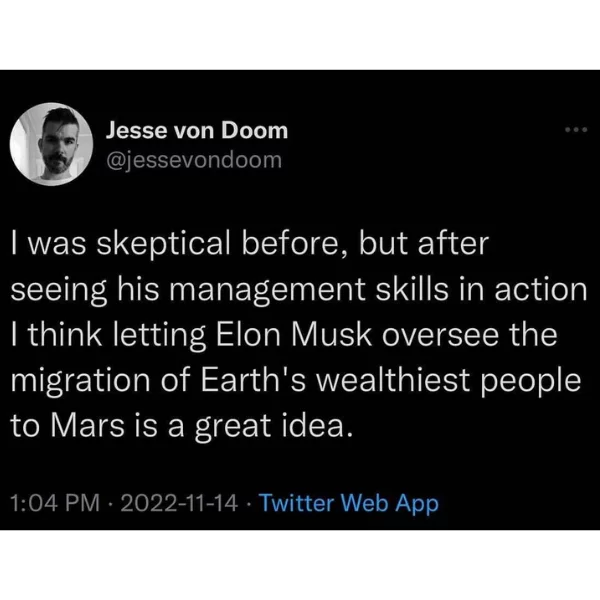Screen dimensions: 600x600
Task: Click the word "people" in the tweet
Action: pos(531,381)
